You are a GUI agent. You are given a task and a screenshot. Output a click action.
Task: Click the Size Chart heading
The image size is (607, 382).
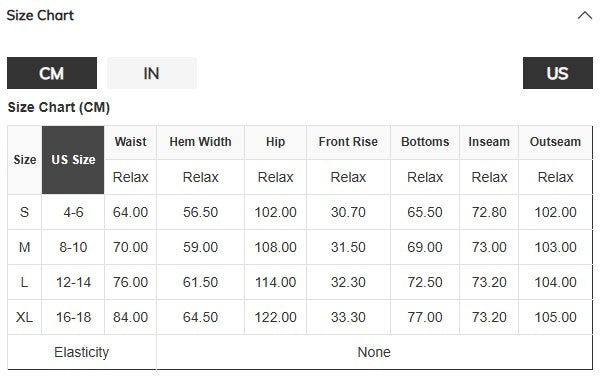click(x=40, y=15)
